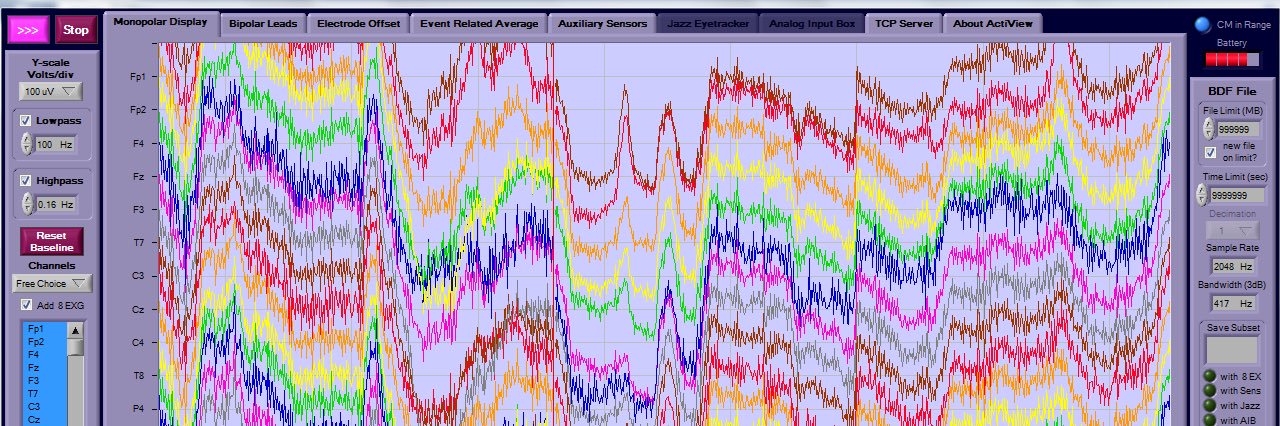Select F4 in the channel list
1280x426 pixels.
tap(45, 355)
